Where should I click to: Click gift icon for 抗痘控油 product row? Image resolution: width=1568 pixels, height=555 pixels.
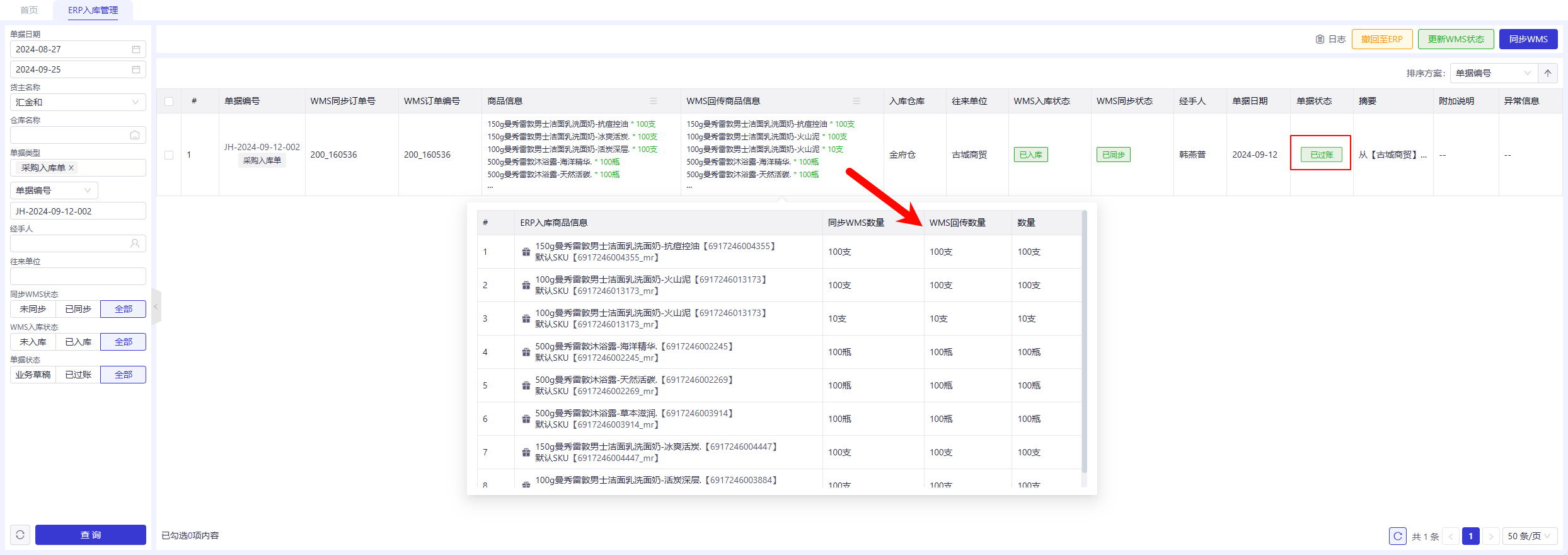(526, 252)
